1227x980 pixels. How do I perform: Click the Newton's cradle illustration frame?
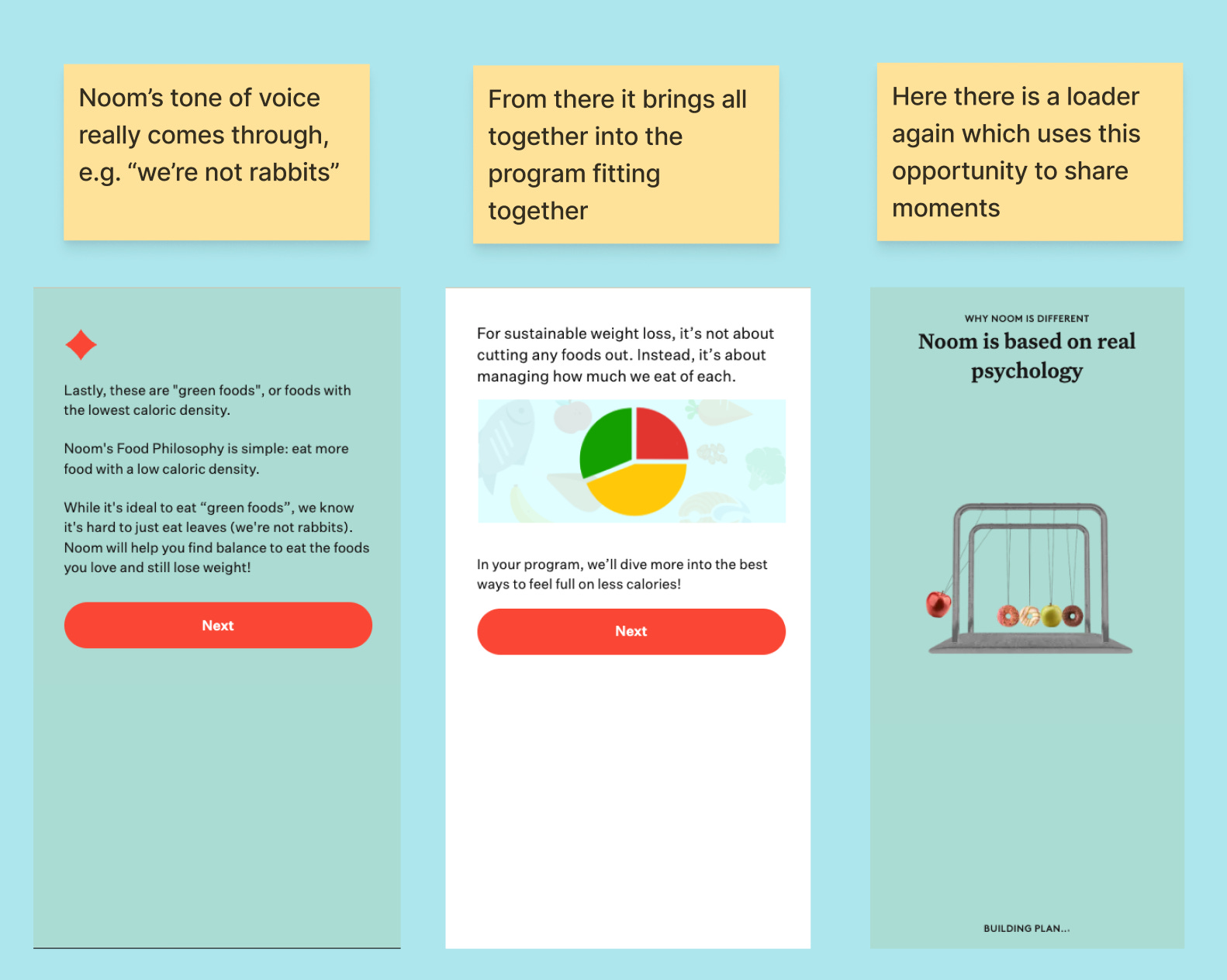[x=1030, y=578]
